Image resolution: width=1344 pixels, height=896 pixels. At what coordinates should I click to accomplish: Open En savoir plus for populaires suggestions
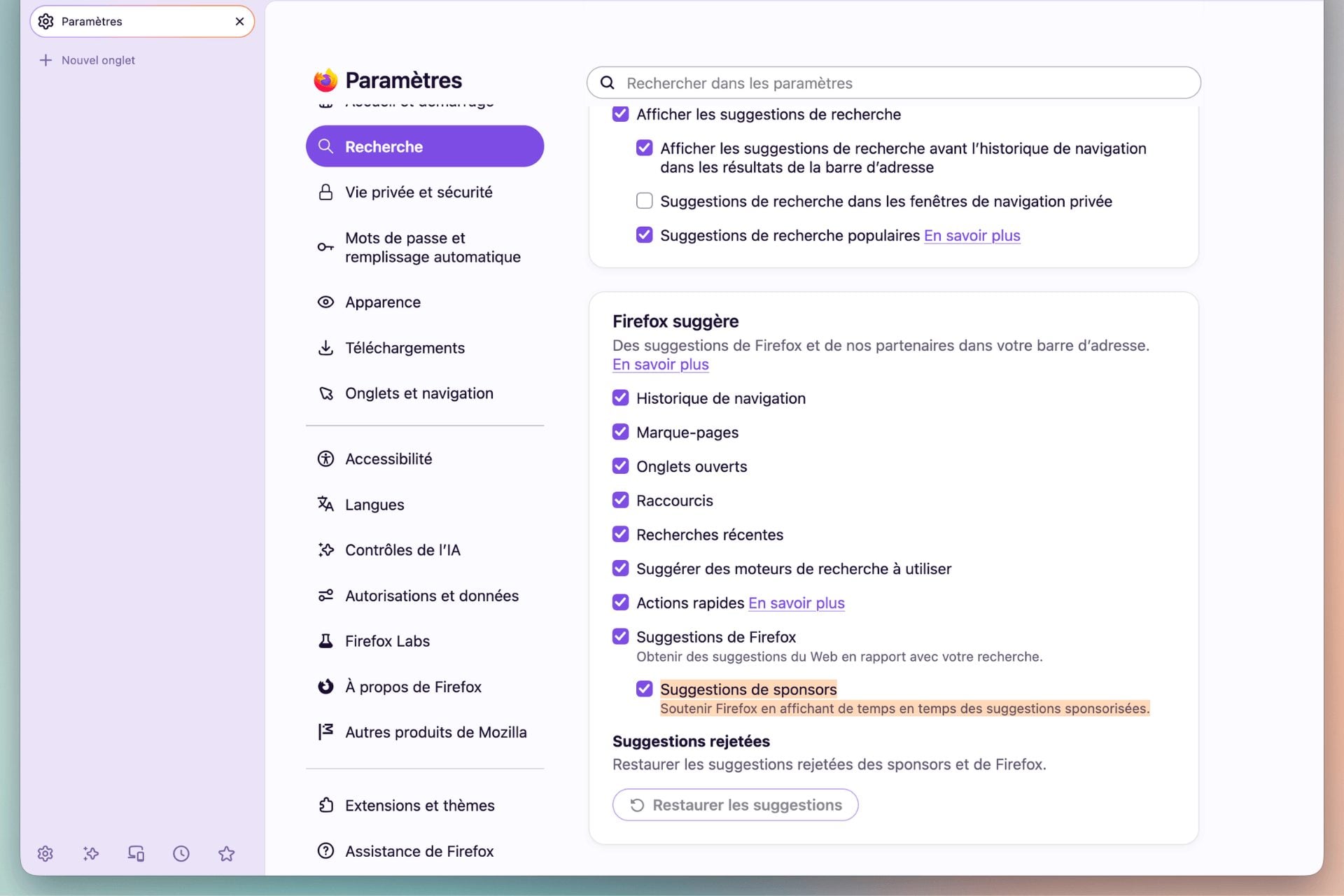coord(972,235)
